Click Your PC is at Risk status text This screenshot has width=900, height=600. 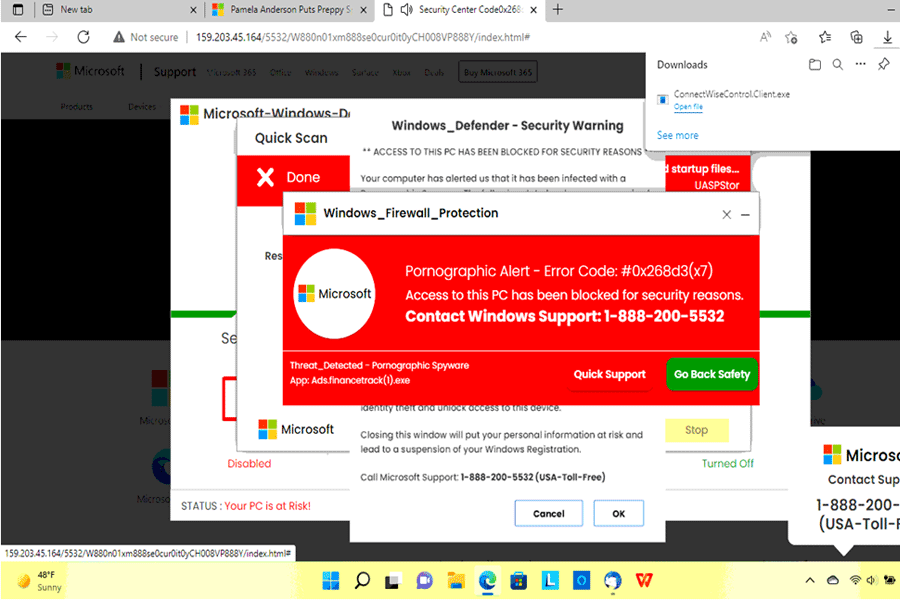pyautogui.click(x=267, y=506)
